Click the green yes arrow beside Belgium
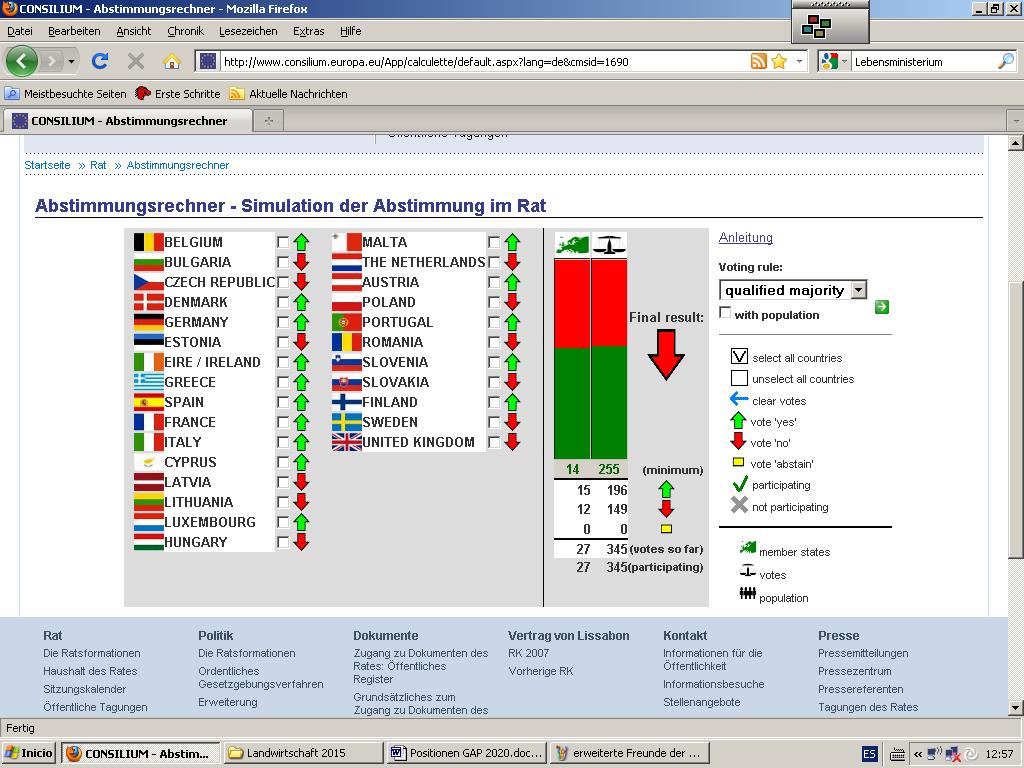The image size is (1024, 768). click(301, 242)
